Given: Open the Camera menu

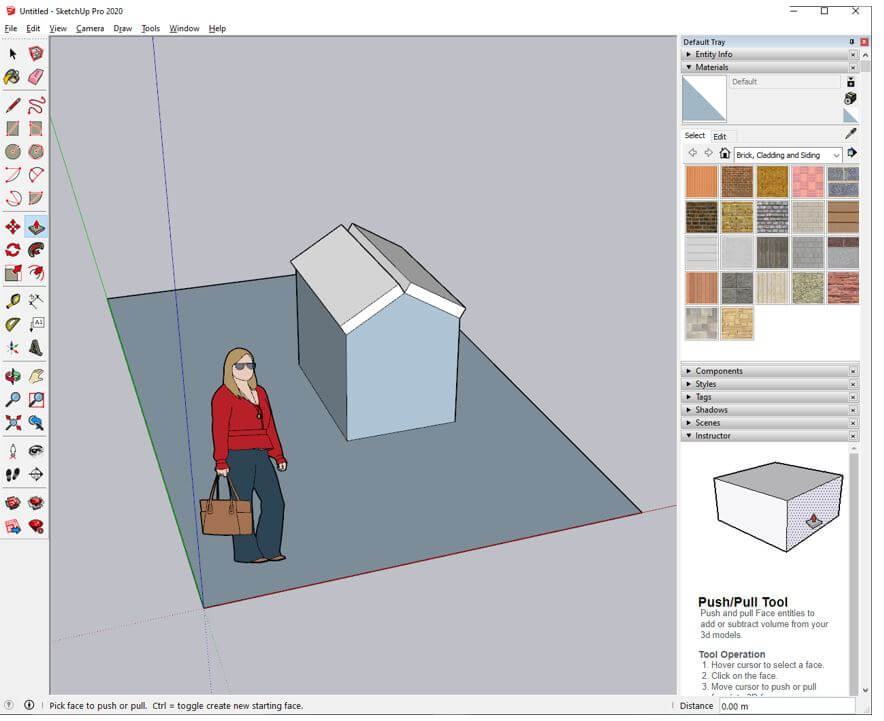Looking at the screenshot, I should pyautogui.click(x=90, y=28).
